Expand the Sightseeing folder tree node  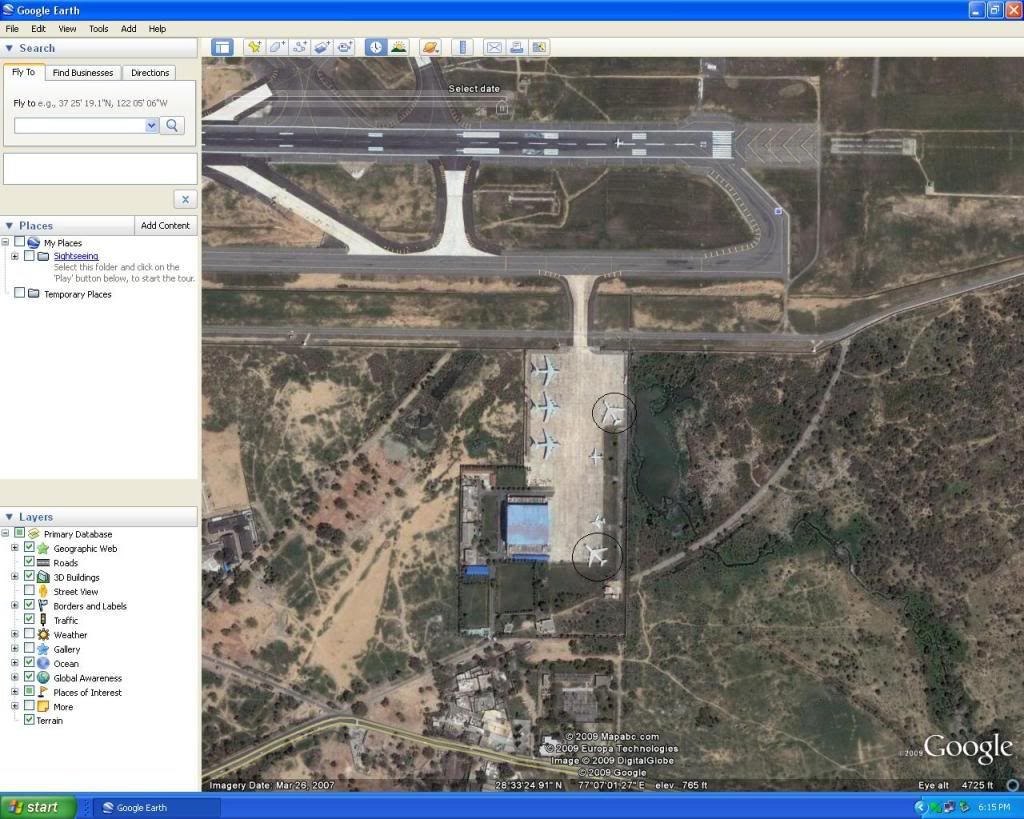pyautogui.click(x=14, y=257)
